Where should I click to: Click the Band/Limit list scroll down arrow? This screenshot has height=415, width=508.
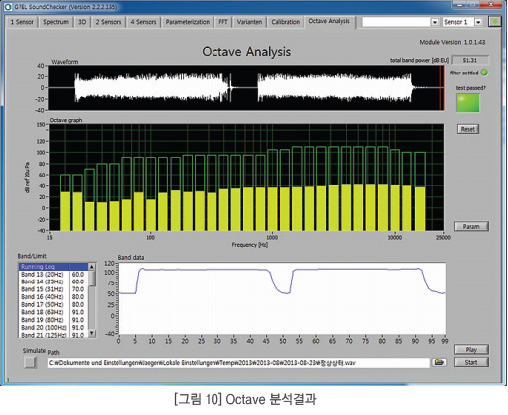point(92,333)
